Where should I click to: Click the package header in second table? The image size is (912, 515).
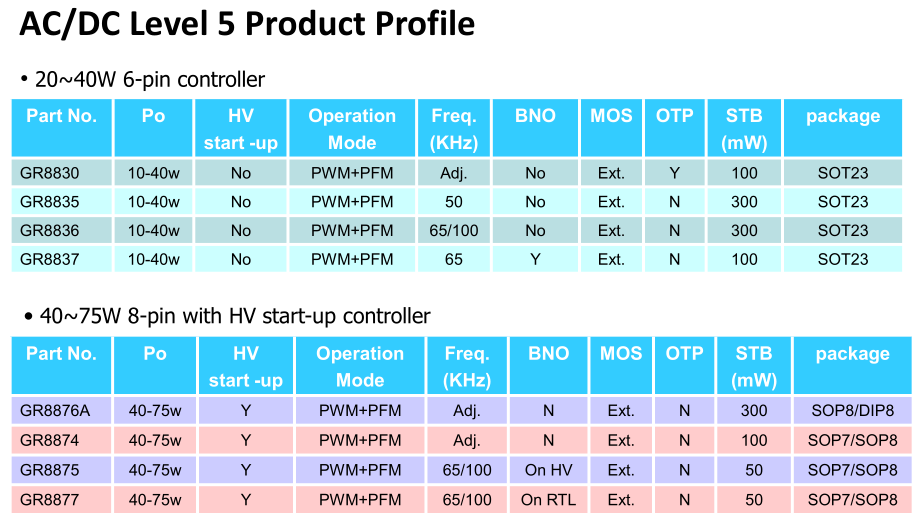pos(852,365)
